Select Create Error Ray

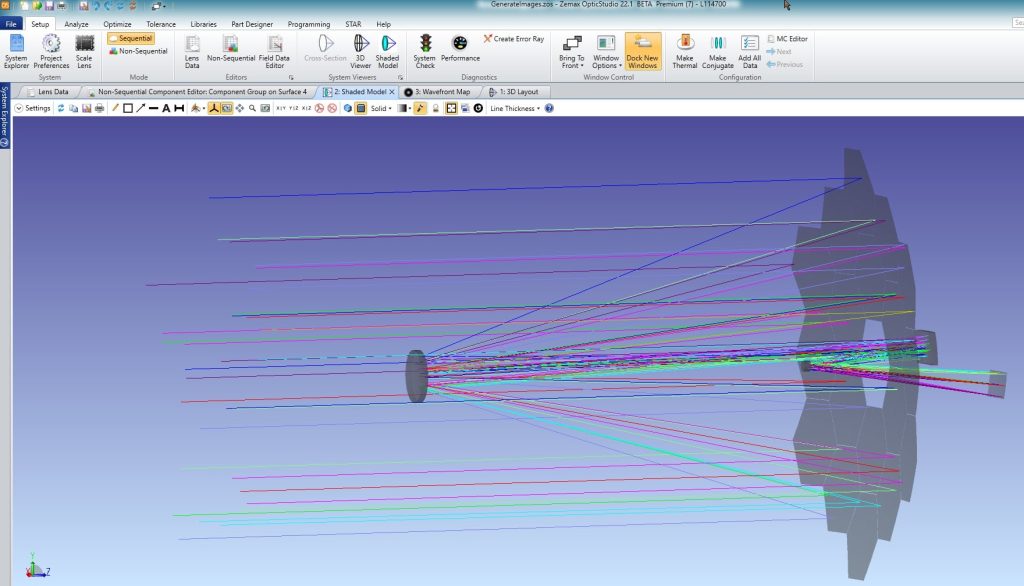(x=514, y=37)
